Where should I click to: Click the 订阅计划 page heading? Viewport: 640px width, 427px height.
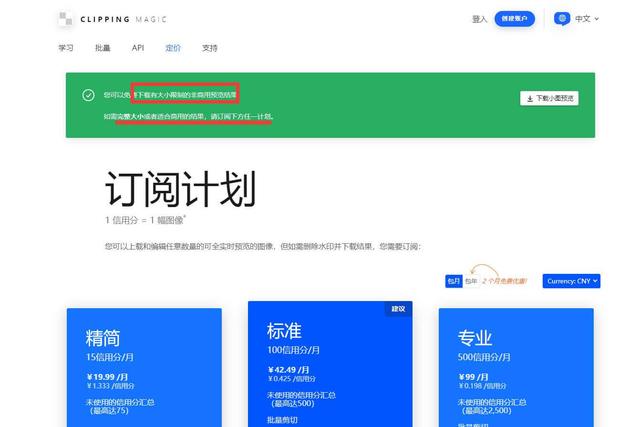[180, 189]
